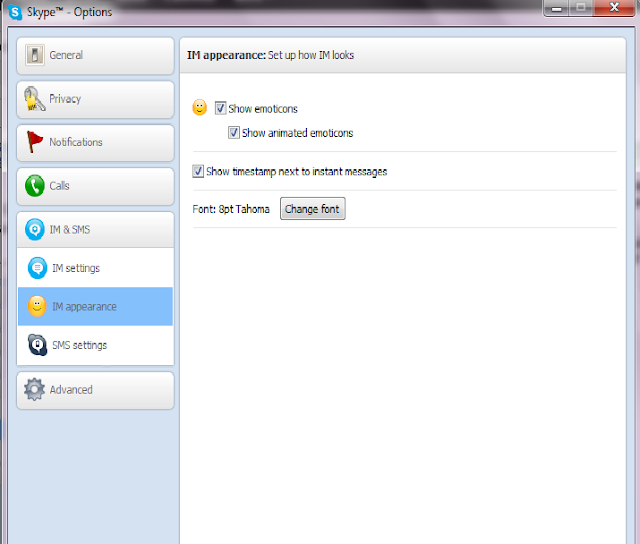
Task: Click the Font: 8pt Tahoma label
Action: coord(231,209)
